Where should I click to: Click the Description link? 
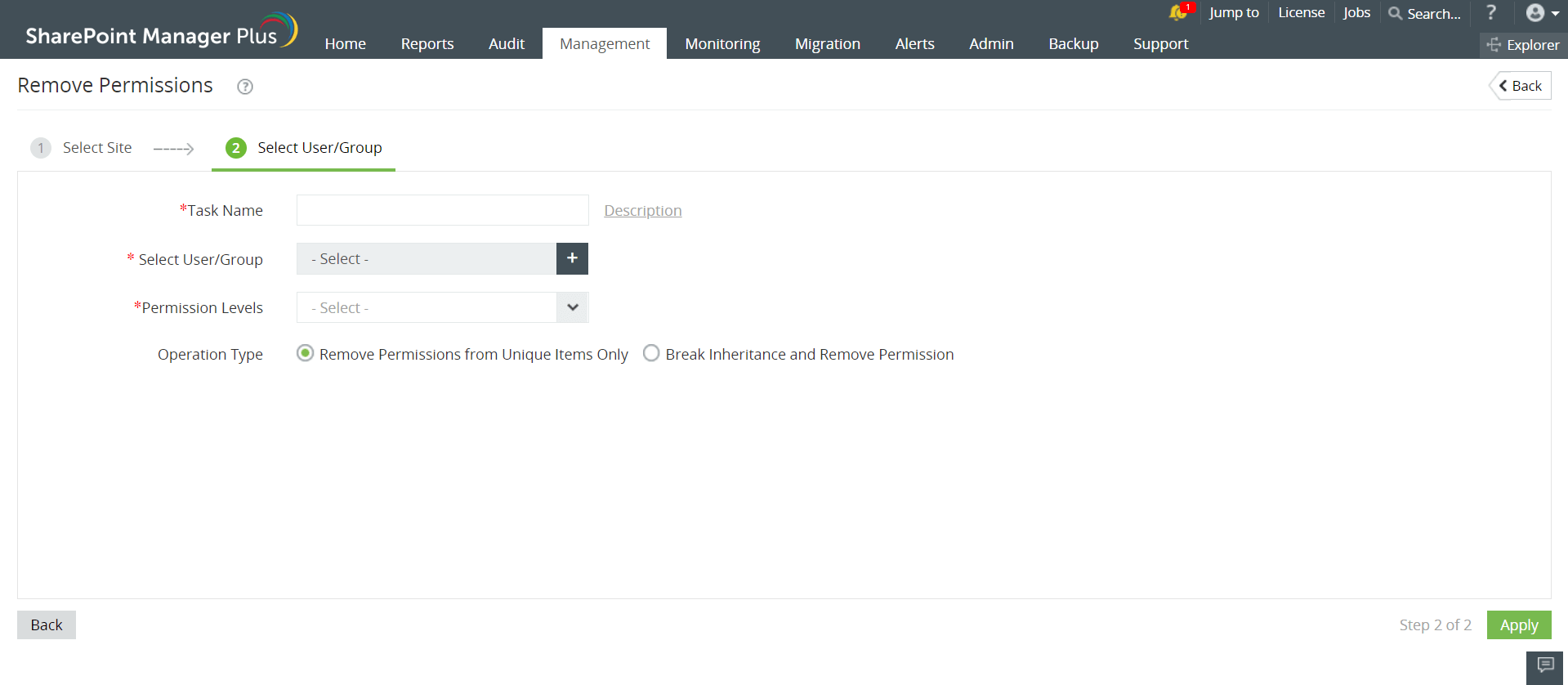(642, 210)
